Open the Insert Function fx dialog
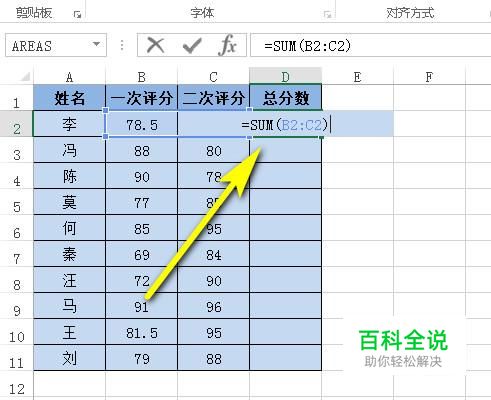491x400 pixels. 228,45
